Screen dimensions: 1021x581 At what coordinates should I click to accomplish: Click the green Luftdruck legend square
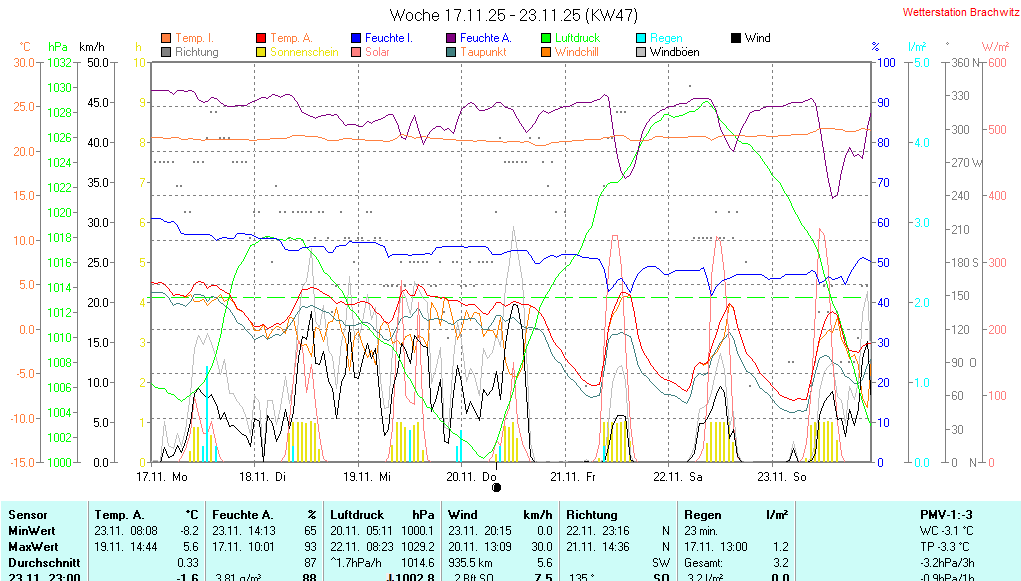click(546, 38)
